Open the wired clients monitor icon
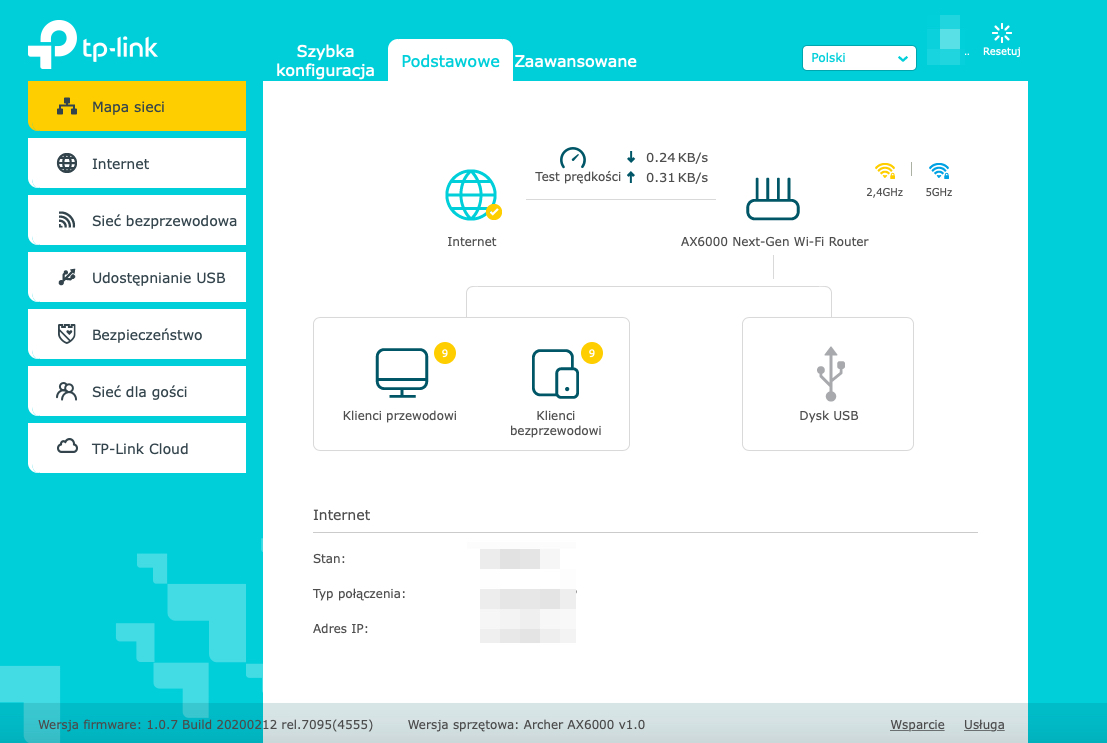Image resolution: width=1107 pixels, height=743 pixels. coord(401,373)
